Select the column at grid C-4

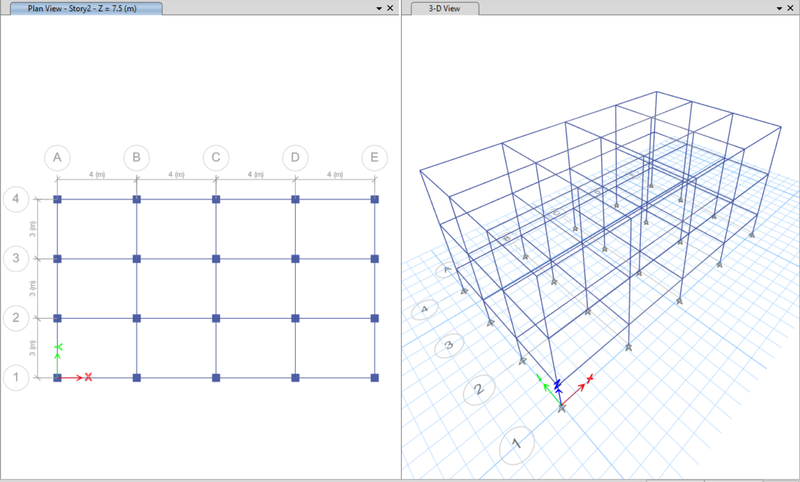216,199
